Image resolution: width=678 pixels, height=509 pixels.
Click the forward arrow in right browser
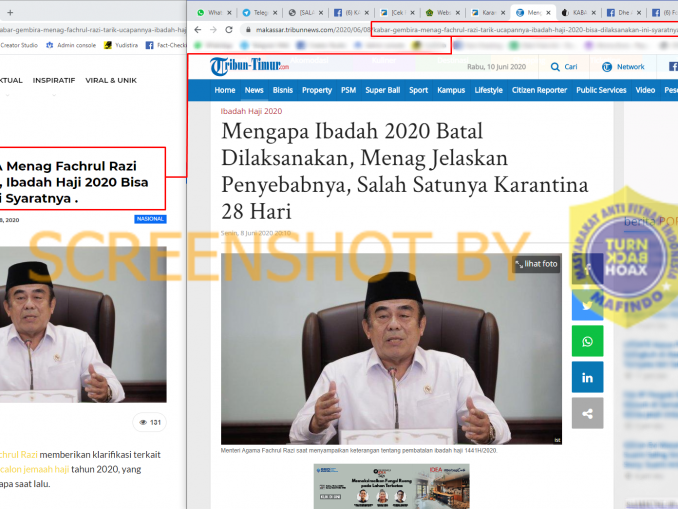(x=213, y=30)
